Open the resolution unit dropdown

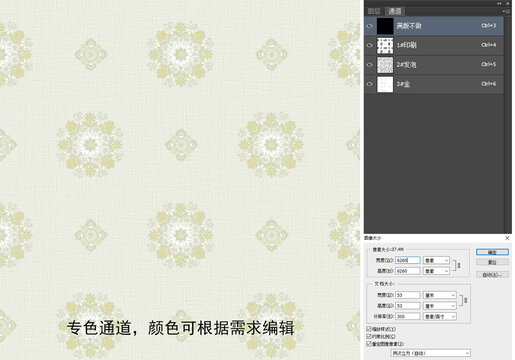[440, 316]
